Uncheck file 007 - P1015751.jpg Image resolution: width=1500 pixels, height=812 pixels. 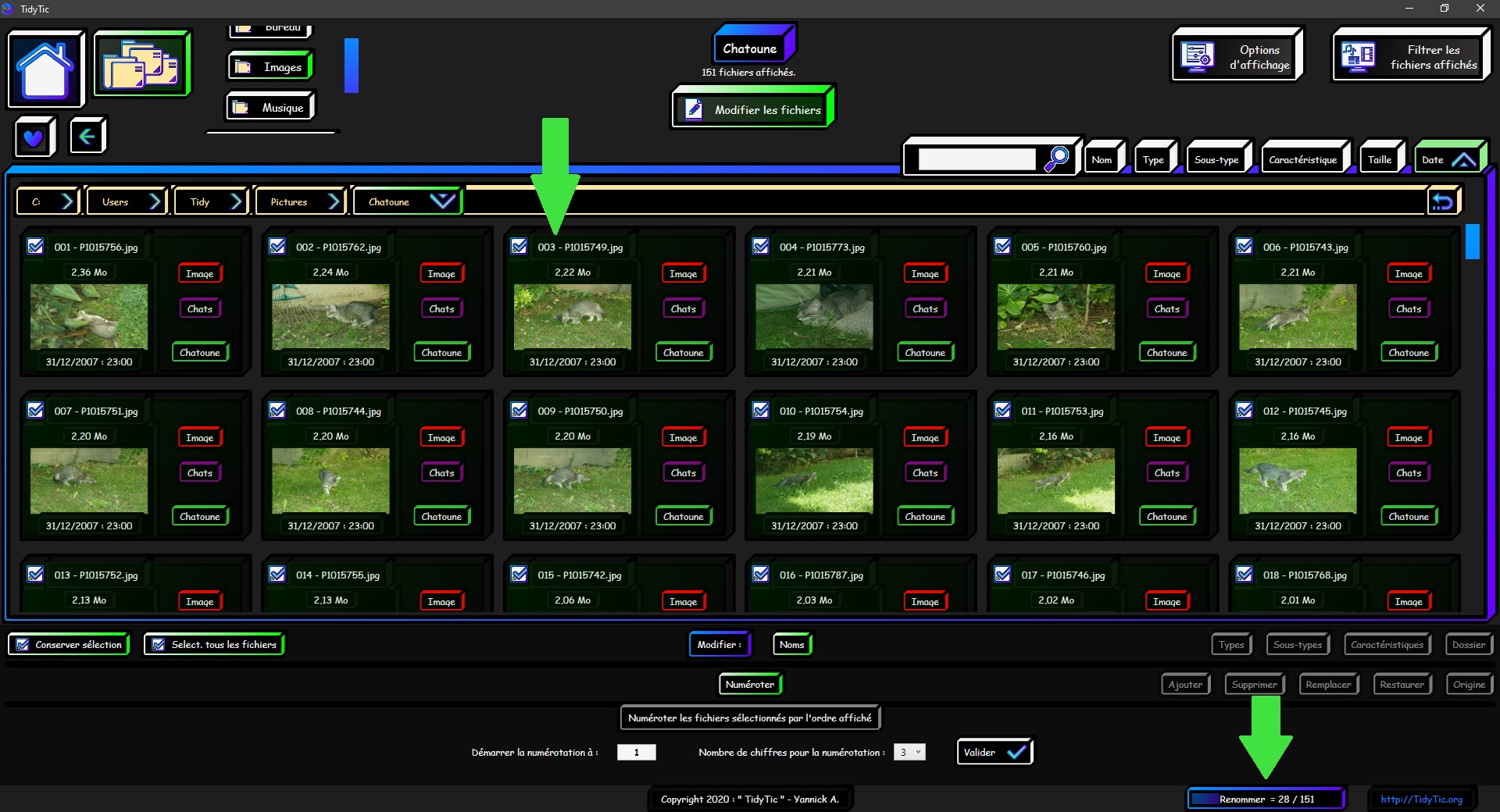tap(35, 411)
